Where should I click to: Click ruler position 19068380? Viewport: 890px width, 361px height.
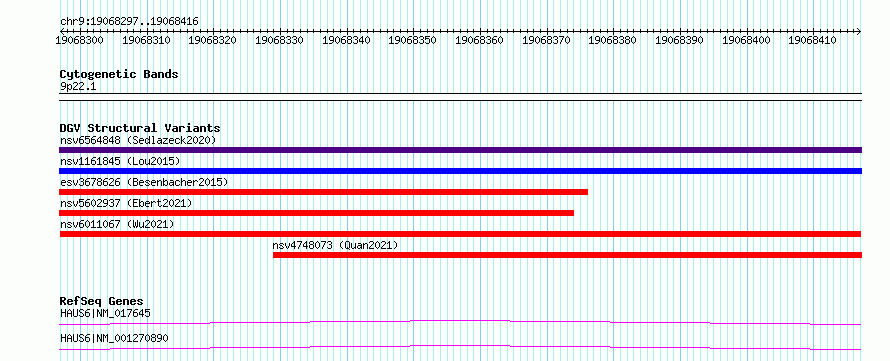click(x=612, y=40)
